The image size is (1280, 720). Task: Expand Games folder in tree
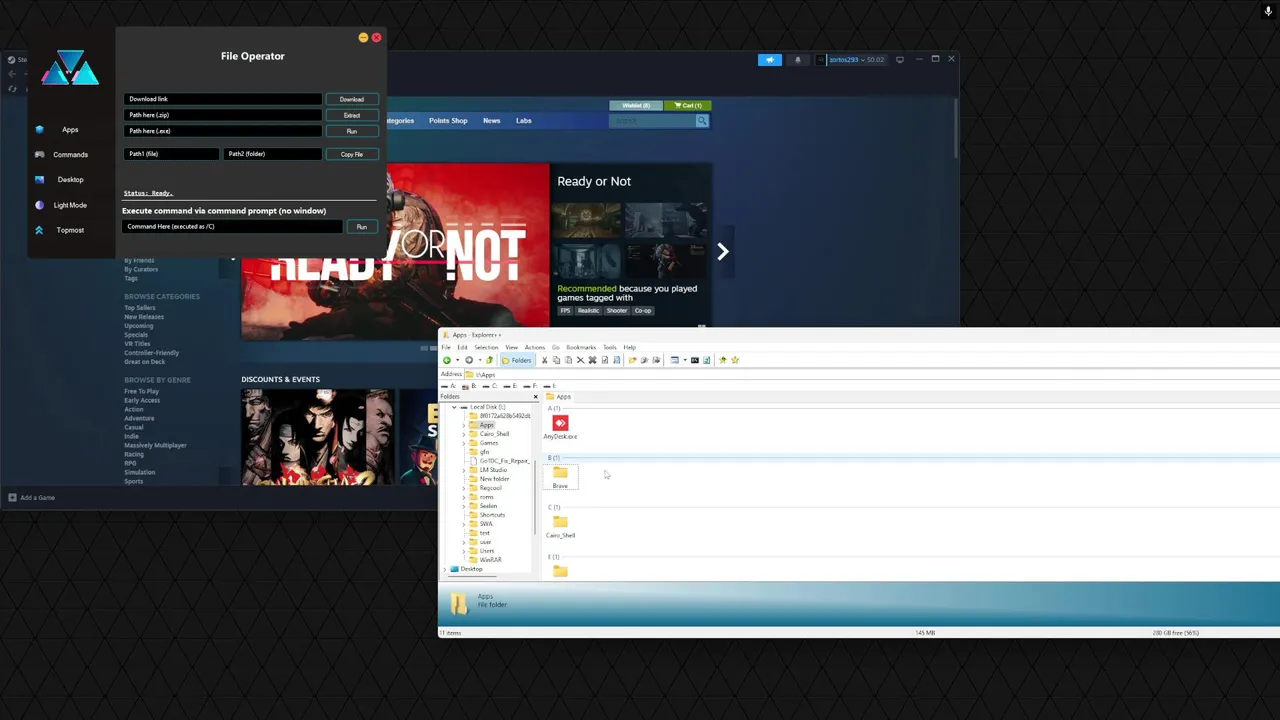(x=464, y=443)
